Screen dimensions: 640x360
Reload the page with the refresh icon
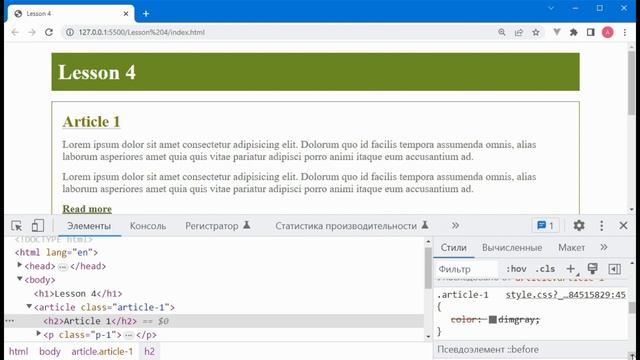49,32
